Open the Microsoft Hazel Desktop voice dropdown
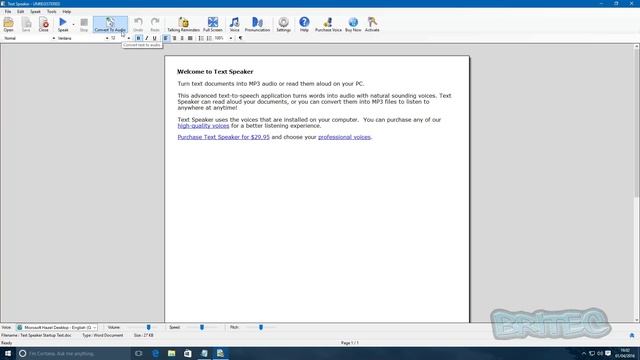 pos(57,327)
